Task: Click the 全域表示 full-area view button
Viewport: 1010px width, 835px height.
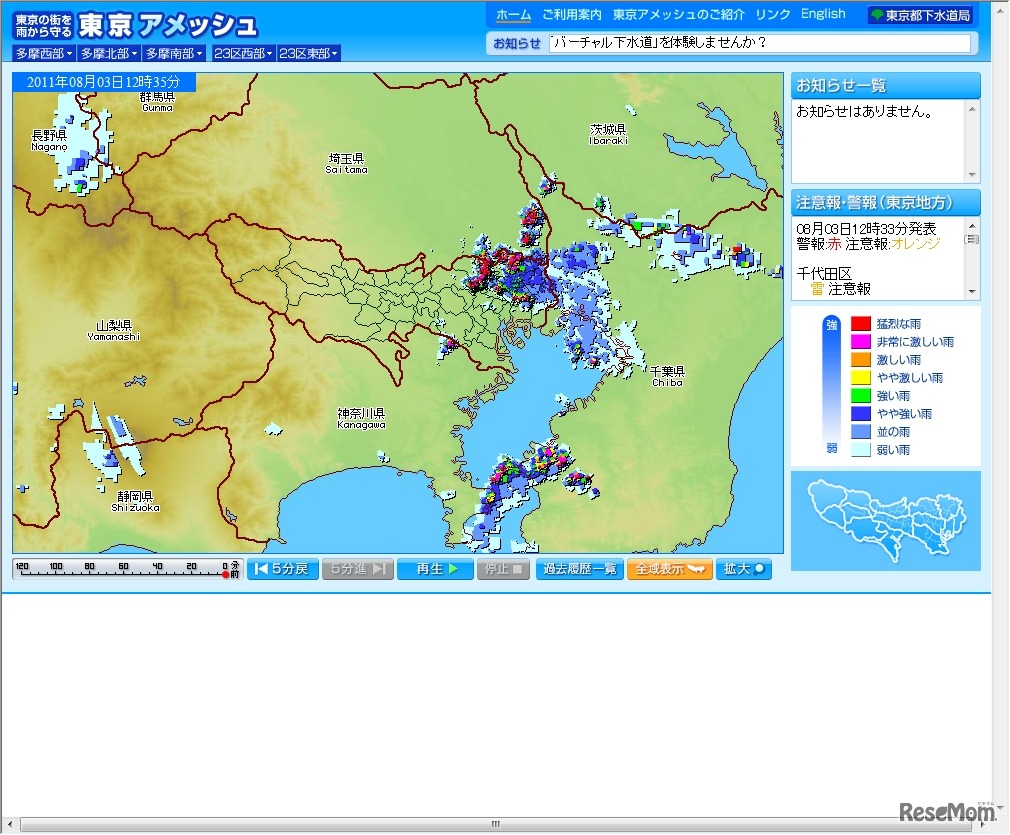Action: click(x=669, y=569)
